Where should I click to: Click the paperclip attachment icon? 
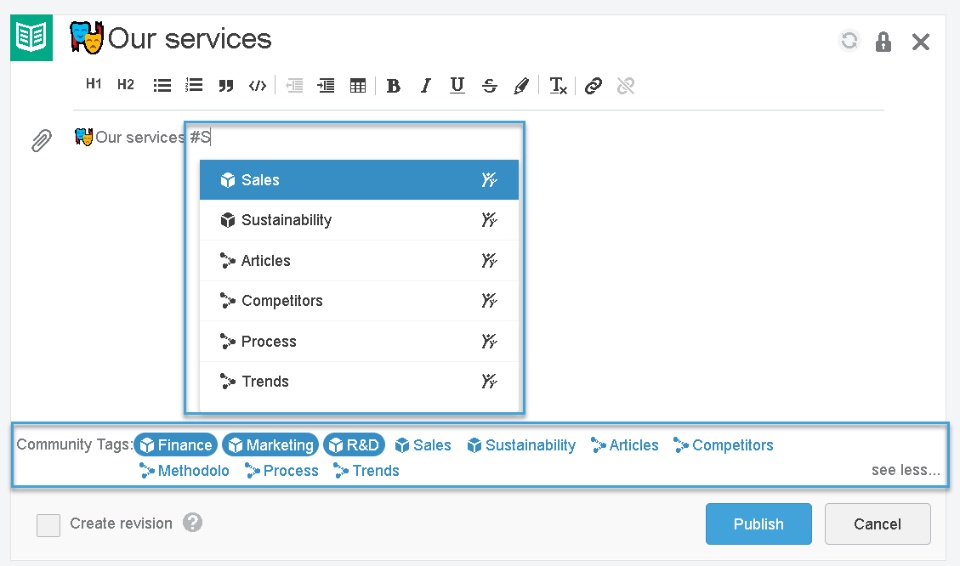pyautogui.click(x=41, y=140)
